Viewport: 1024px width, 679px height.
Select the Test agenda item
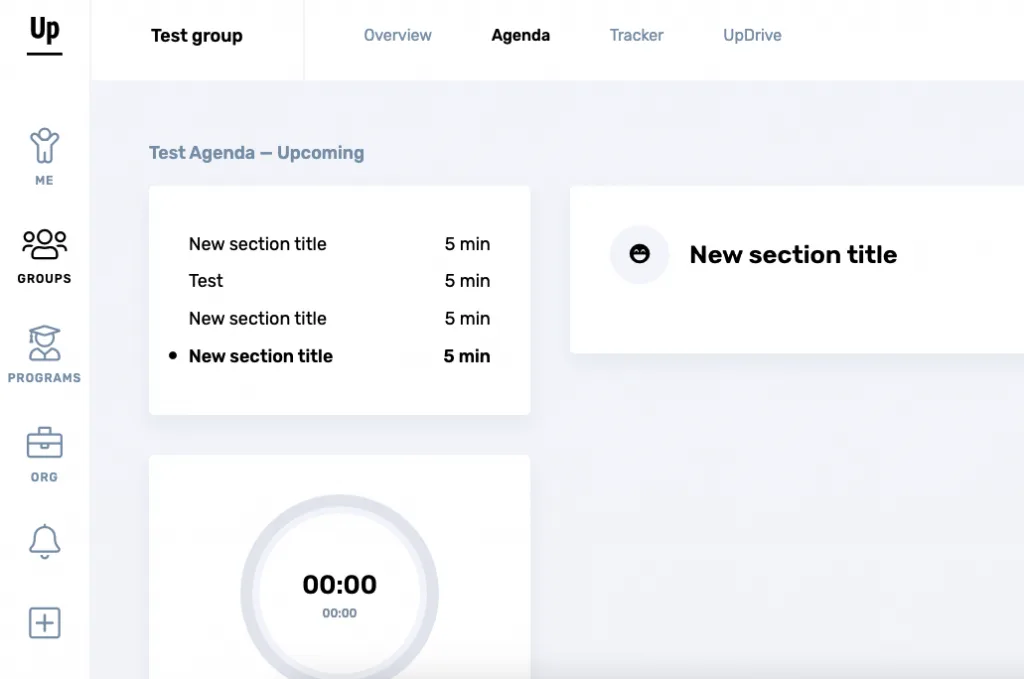[x=206, y=281]
